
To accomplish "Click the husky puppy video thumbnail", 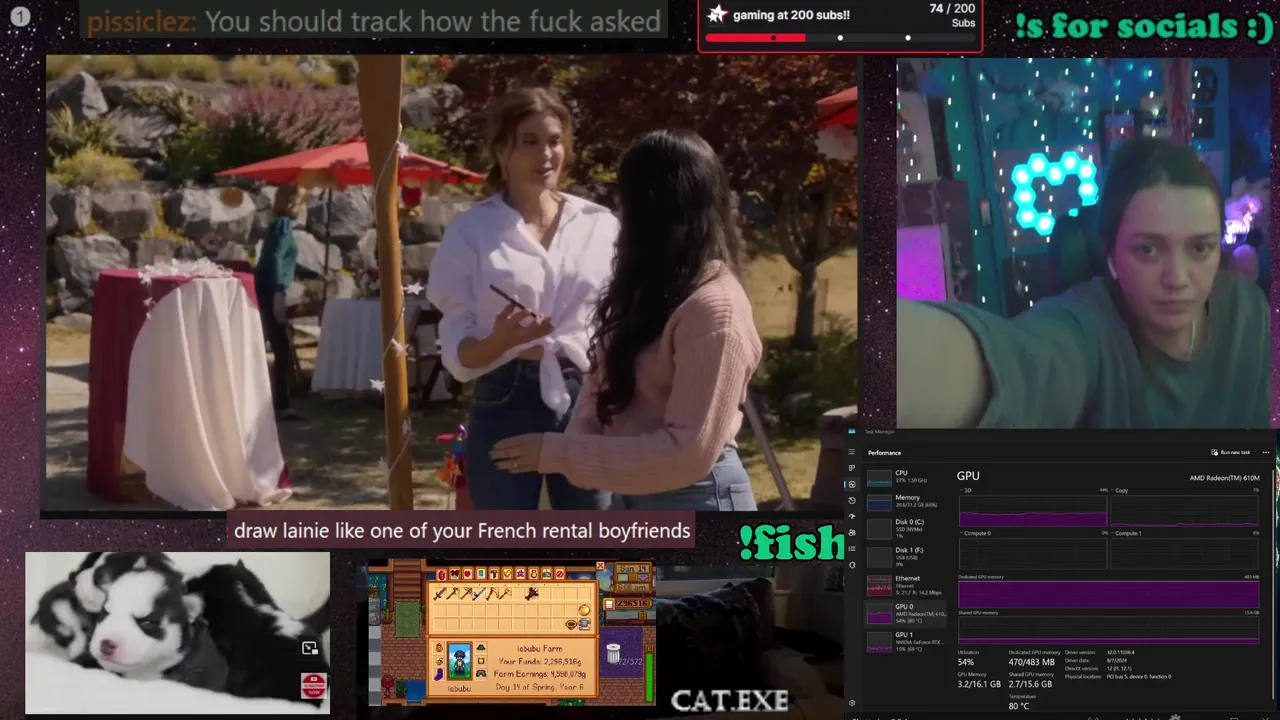I will click(x=177, y=633).
